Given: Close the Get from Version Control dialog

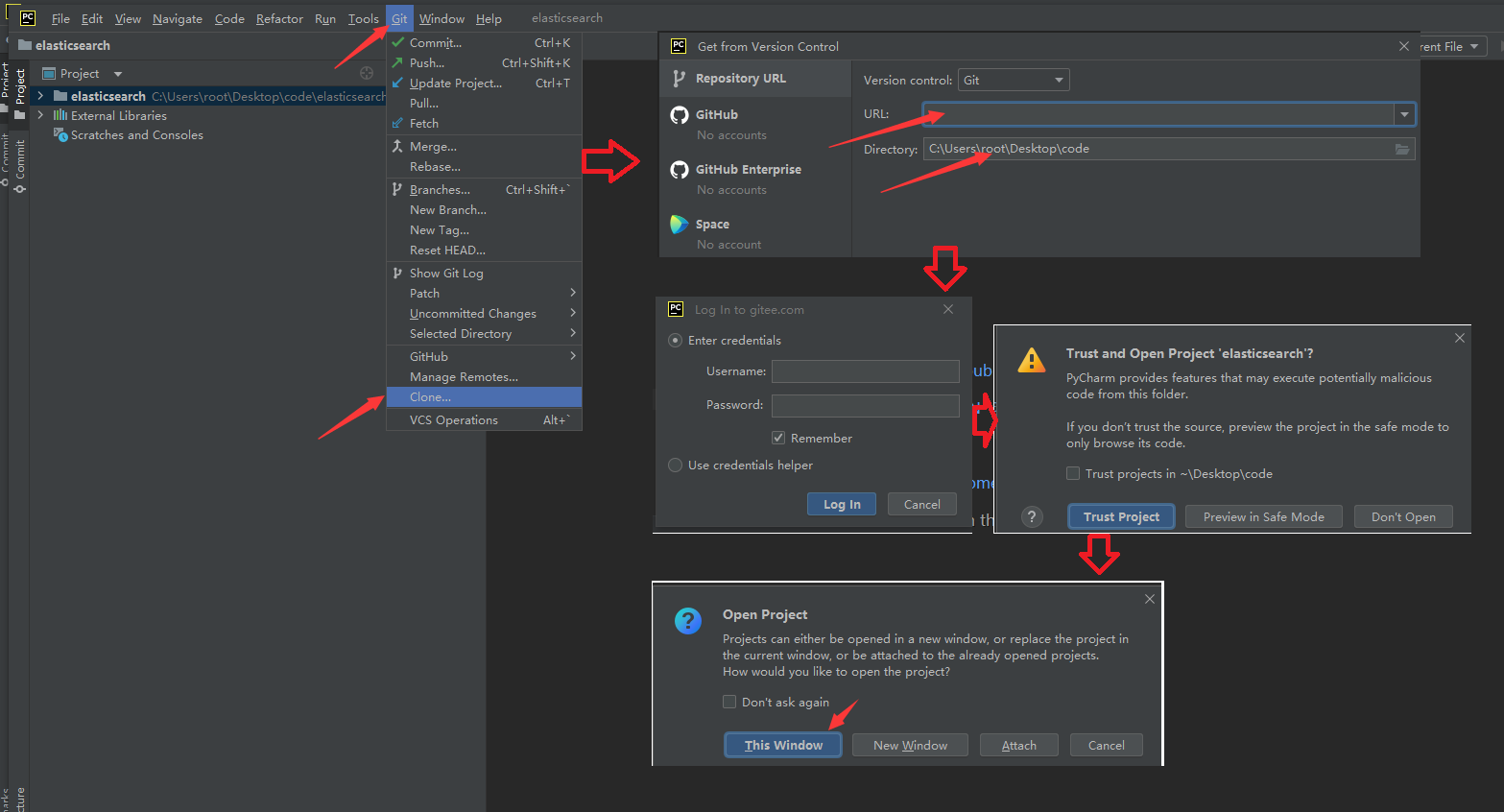Looking at the screenshot, I should pyautogui.click(x=1404, y=46).
